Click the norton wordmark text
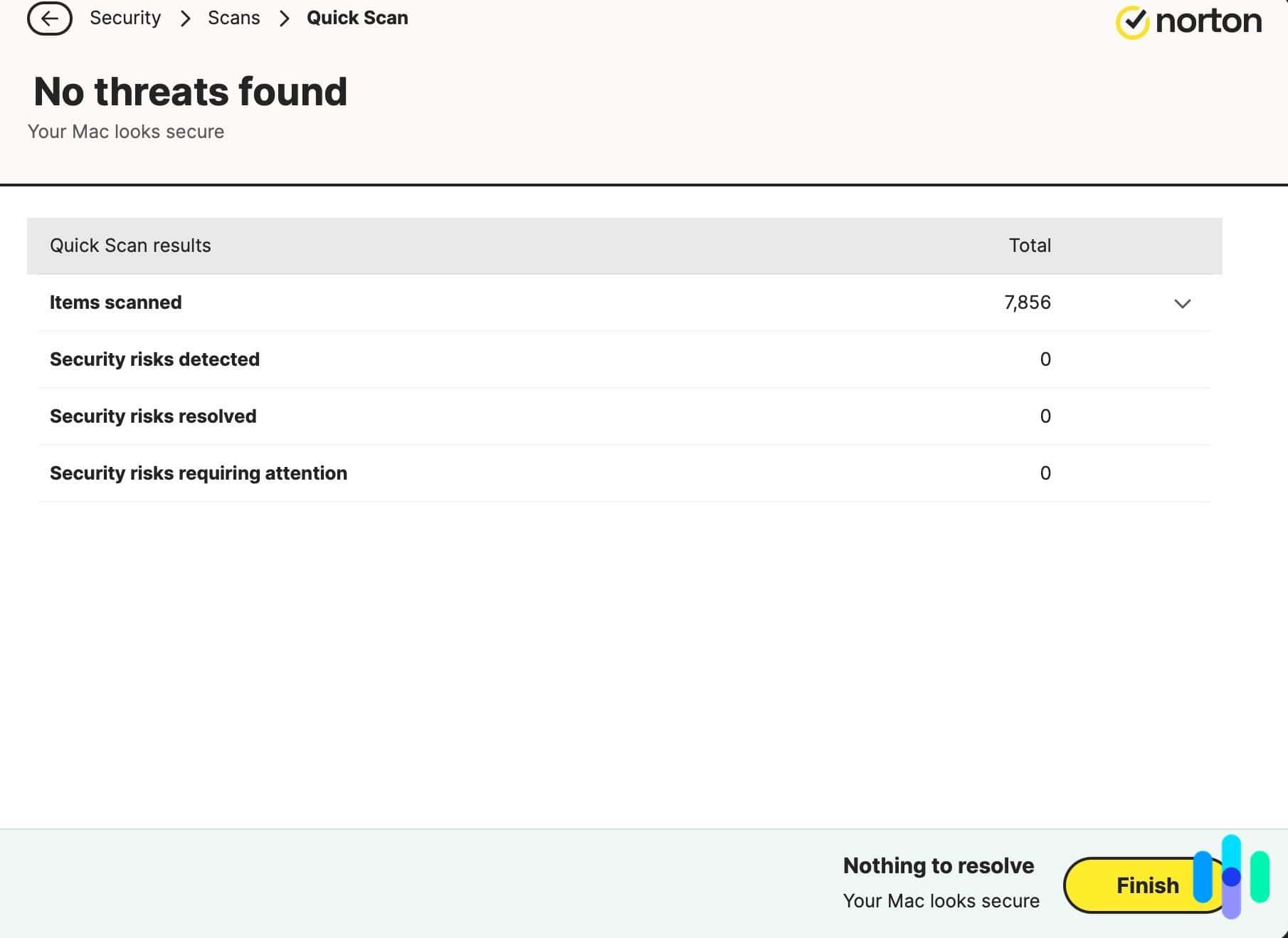This screenshot has height=938, width=1288. 1208,21
